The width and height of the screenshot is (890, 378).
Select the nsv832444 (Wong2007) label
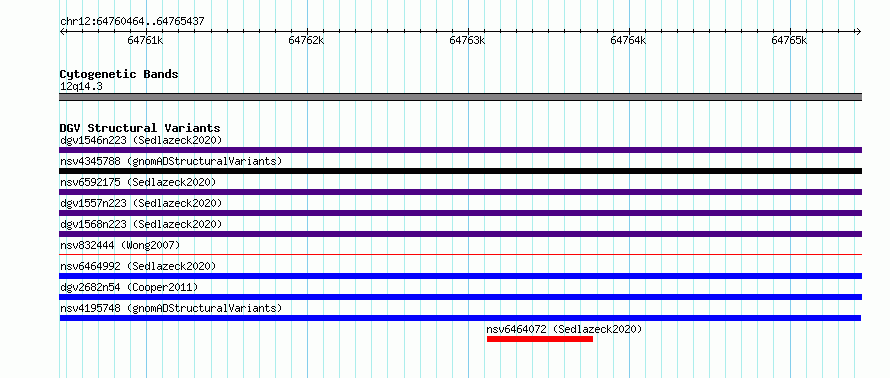click(x=120, y=245)
